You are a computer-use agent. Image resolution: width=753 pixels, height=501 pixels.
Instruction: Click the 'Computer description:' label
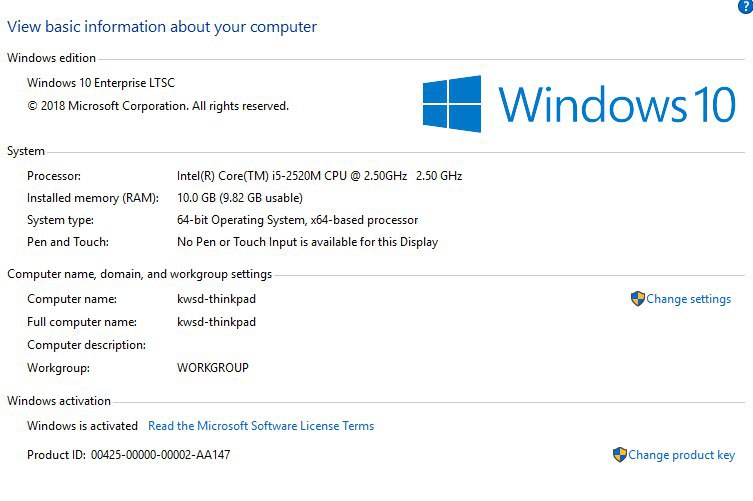click(86, 345)
